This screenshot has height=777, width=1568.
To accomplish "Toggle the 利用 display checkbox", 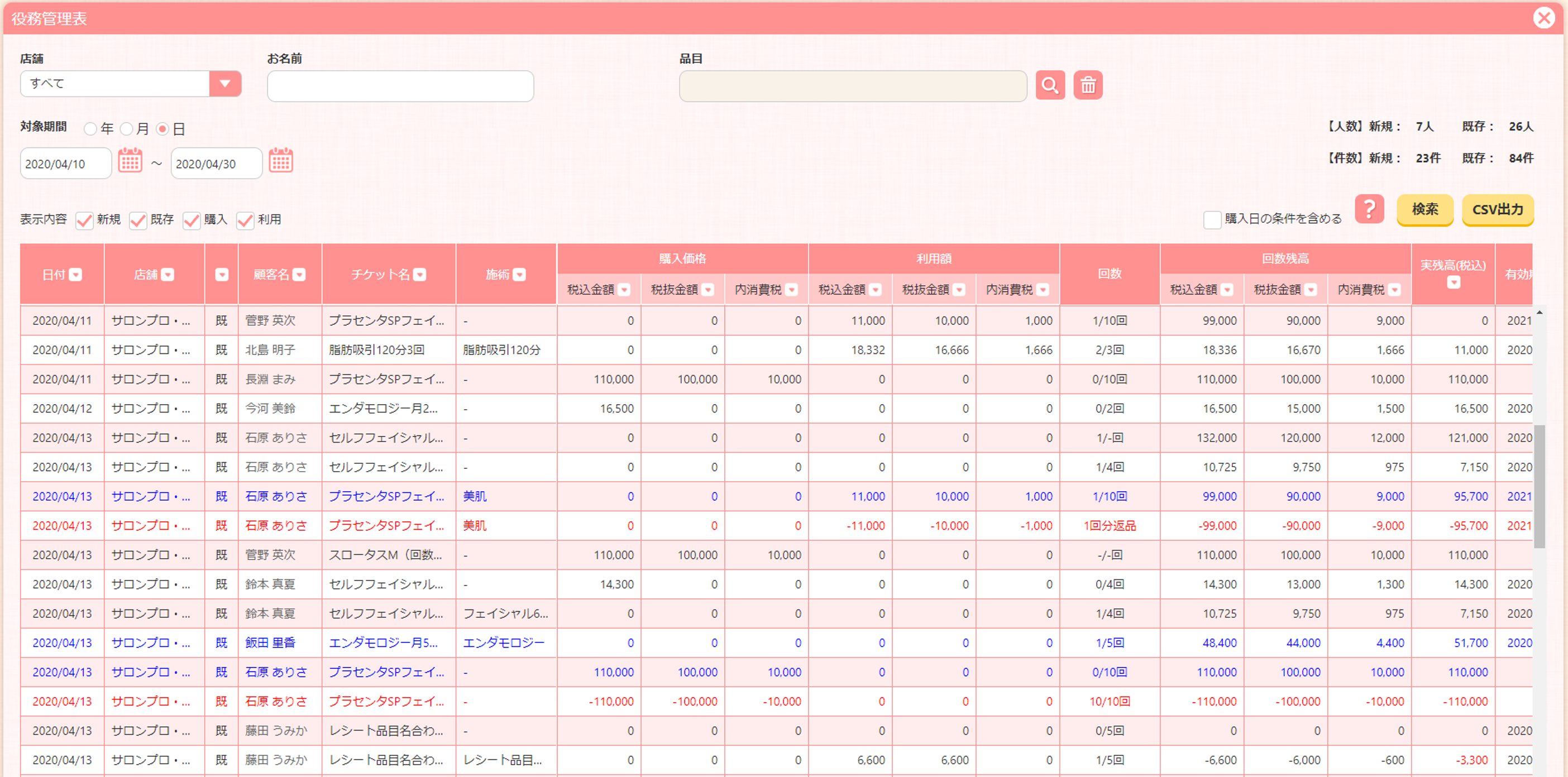I will tap(245, 220).
